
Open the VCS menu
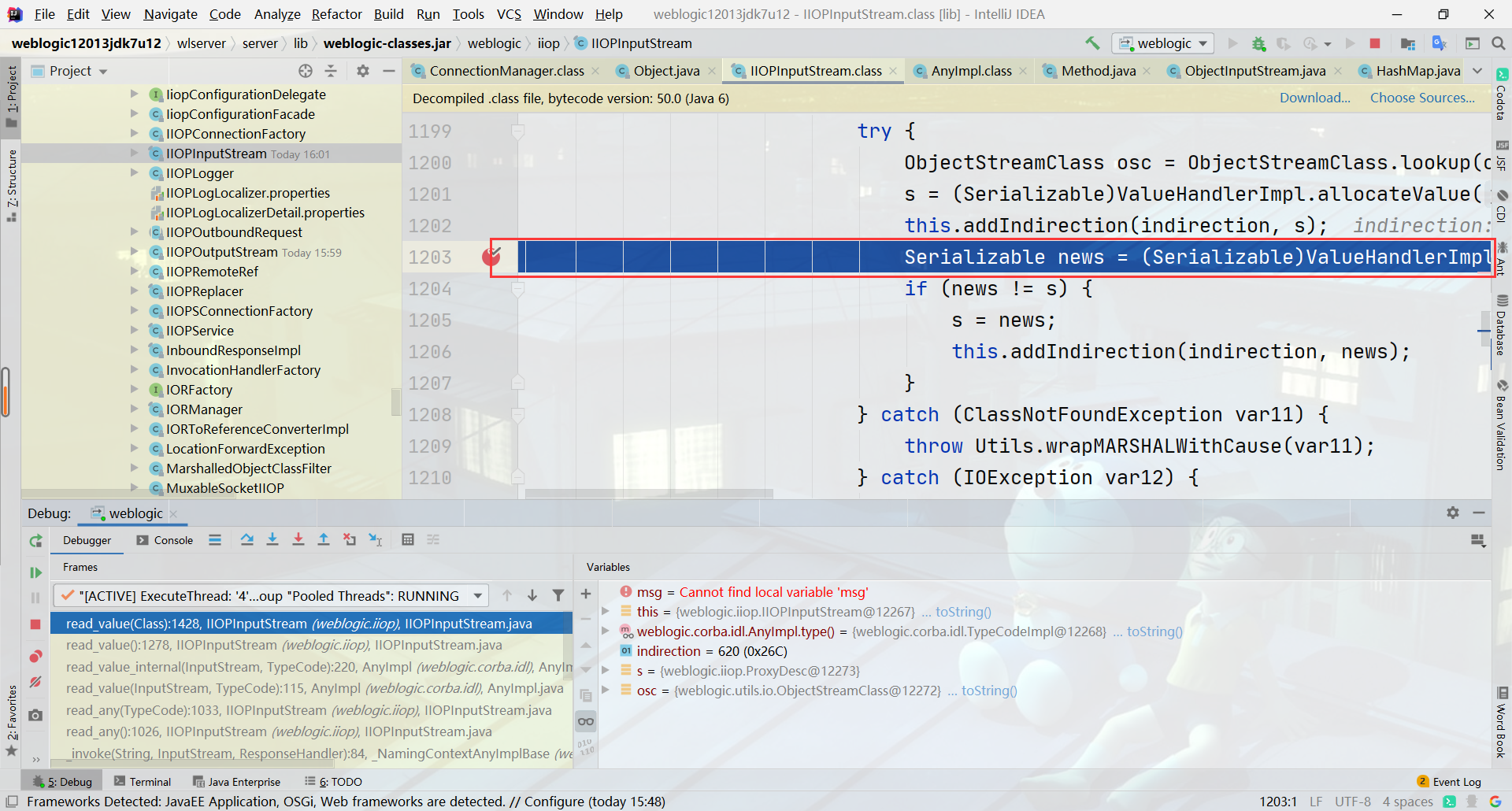click(x=509, y=14)
